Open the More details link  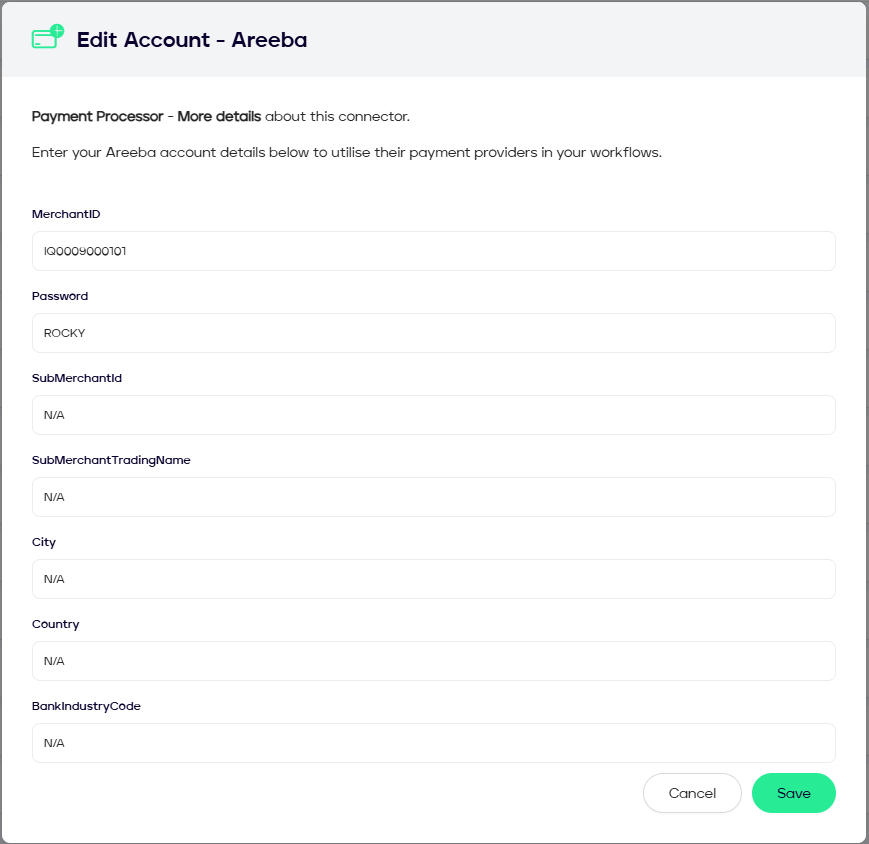(x=219, y=117)
